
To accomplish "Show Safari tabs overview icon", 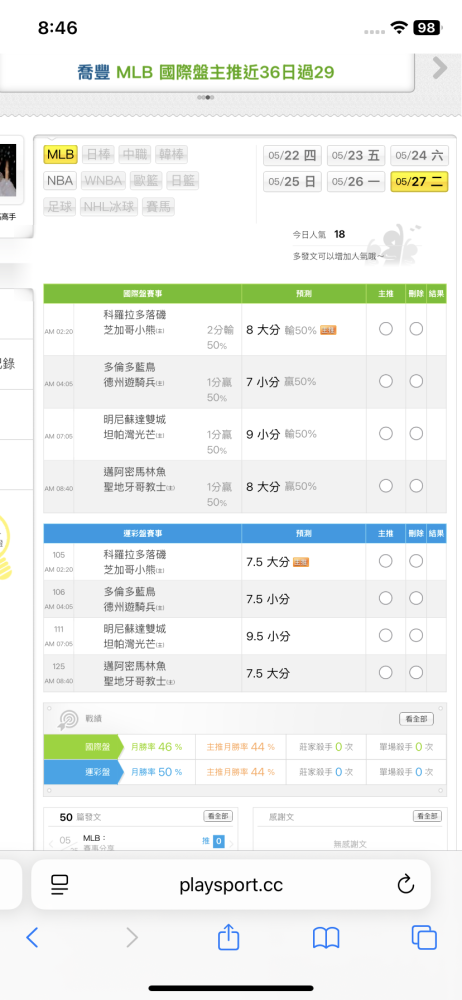I will [424, 937].
